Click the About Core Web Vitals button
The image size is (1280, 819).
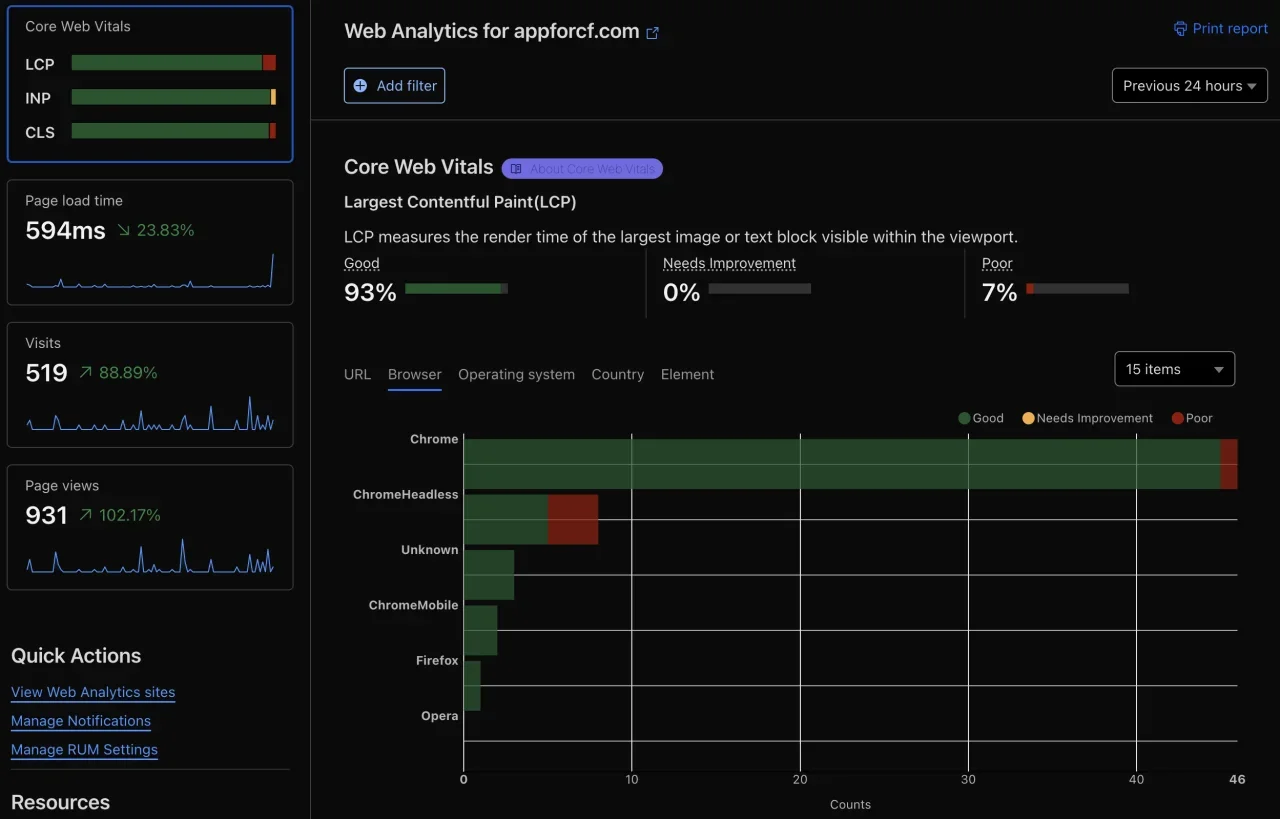[x=582, y=168]
